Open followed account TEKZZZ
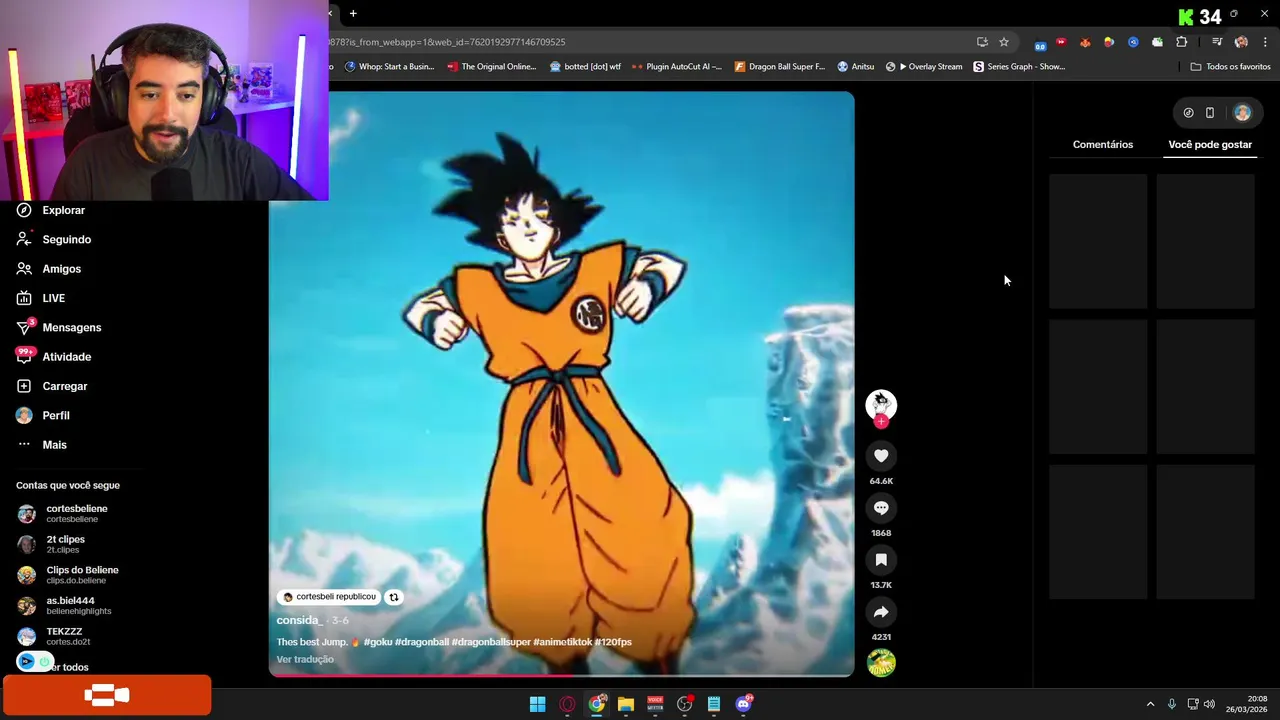The width and height of the screenshot is (1280, 720). point(54,636)
